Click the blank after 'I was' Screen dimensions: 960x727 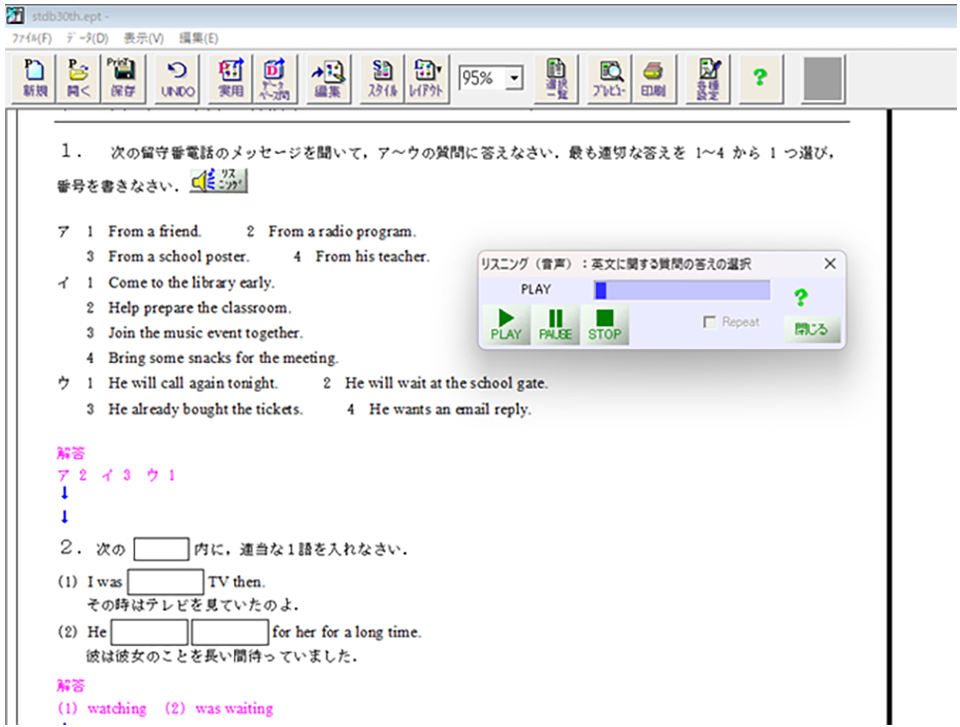coord(165,581)
